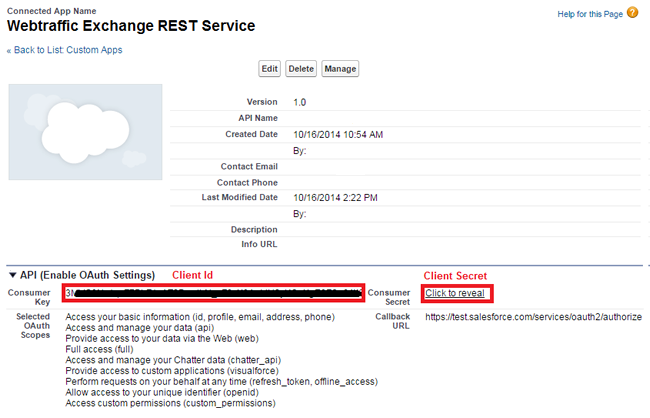Select the Callback URL test.salesforce.com value
Screen dimensions: 650x418
(534, 317)
